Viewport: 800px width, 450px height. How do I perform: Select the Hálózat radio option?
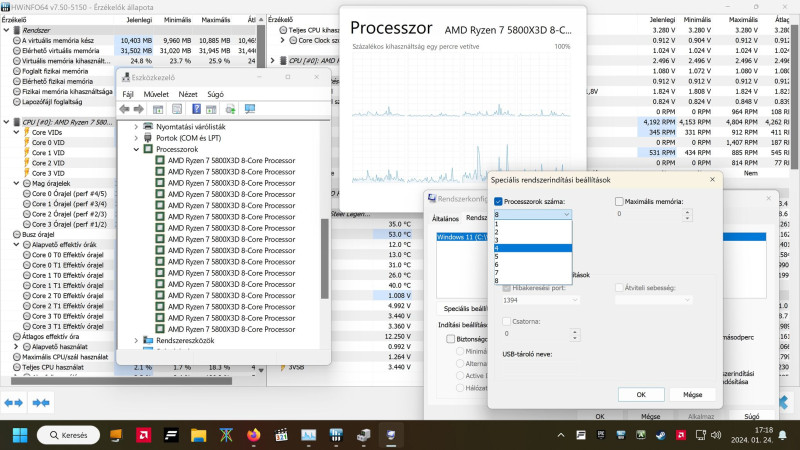pos(460,388)
